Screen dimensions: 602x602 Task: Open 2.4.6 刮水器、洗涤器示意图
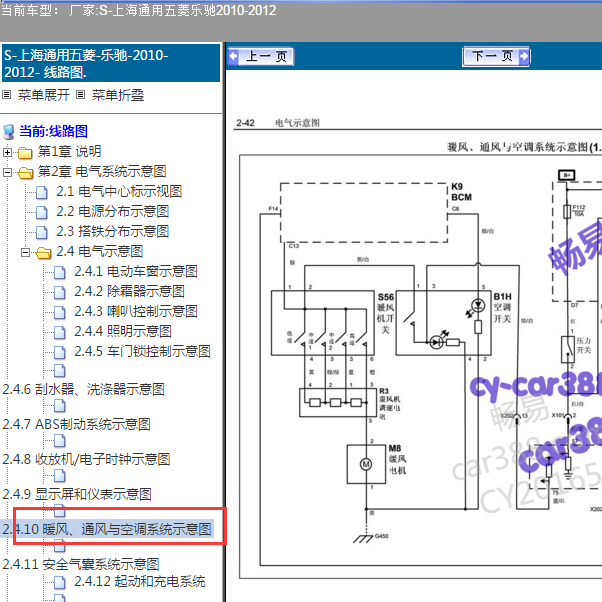click(83, 389)
